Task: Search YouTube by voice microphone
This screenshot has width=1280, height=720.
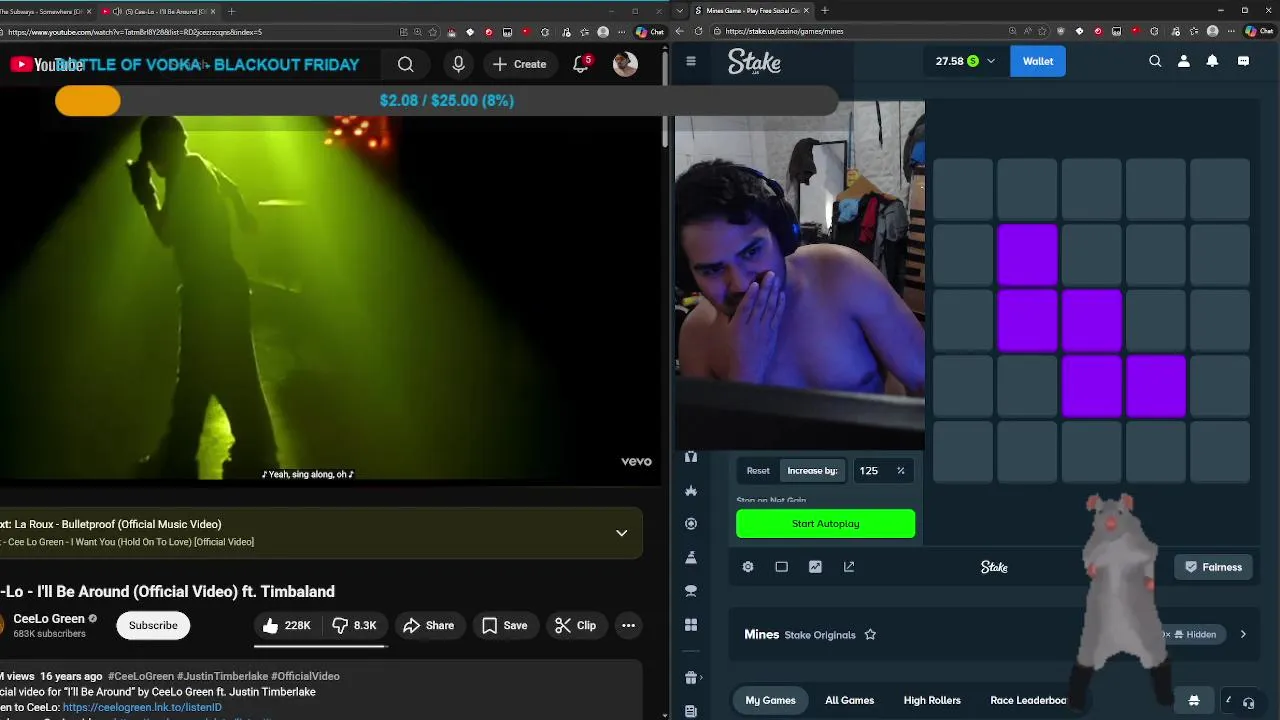Action: click(458, 64)
